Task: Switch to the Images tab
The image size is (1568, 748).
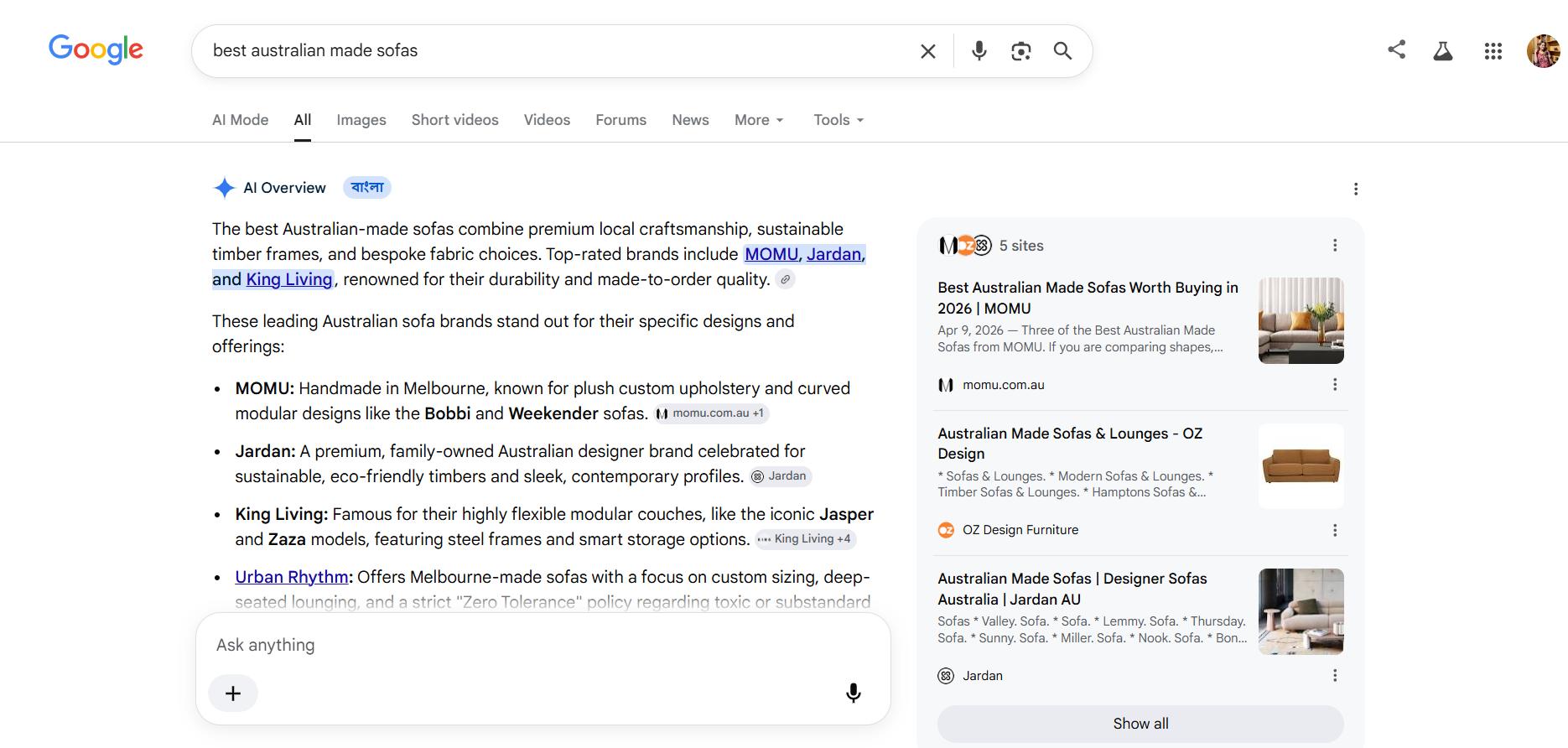Action: click(x=361, y=120)
